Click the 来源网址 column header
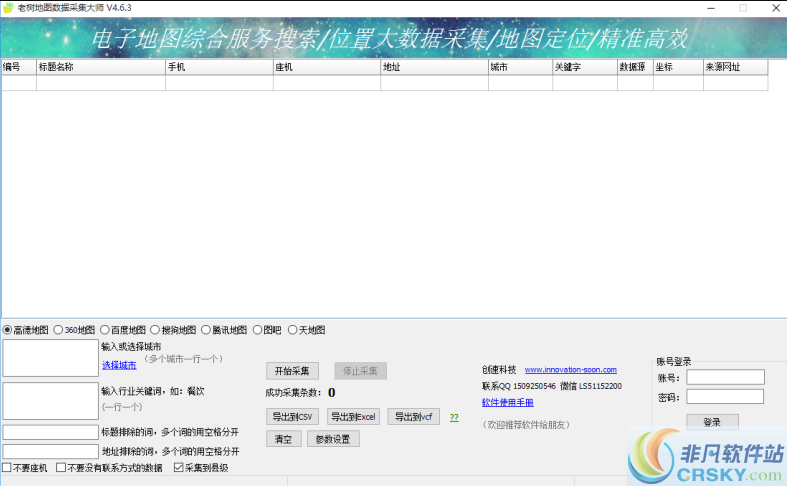The height and width of the screenshot is (486, 787). coord(736,67)
